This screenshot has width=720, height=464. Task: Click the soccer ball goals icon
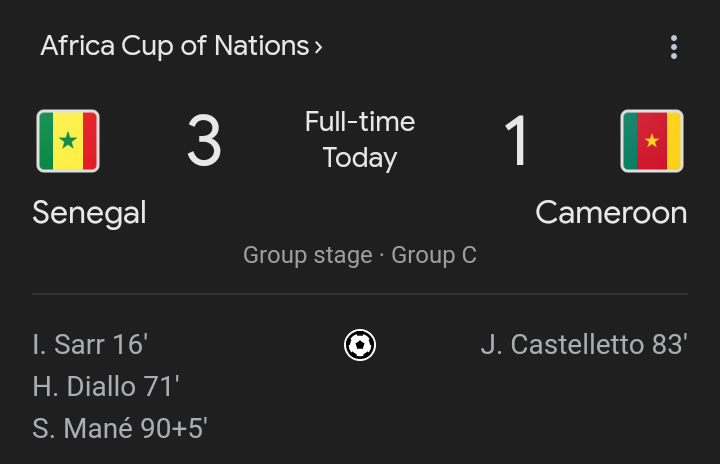pyautogui.click(x=359, y=346)
